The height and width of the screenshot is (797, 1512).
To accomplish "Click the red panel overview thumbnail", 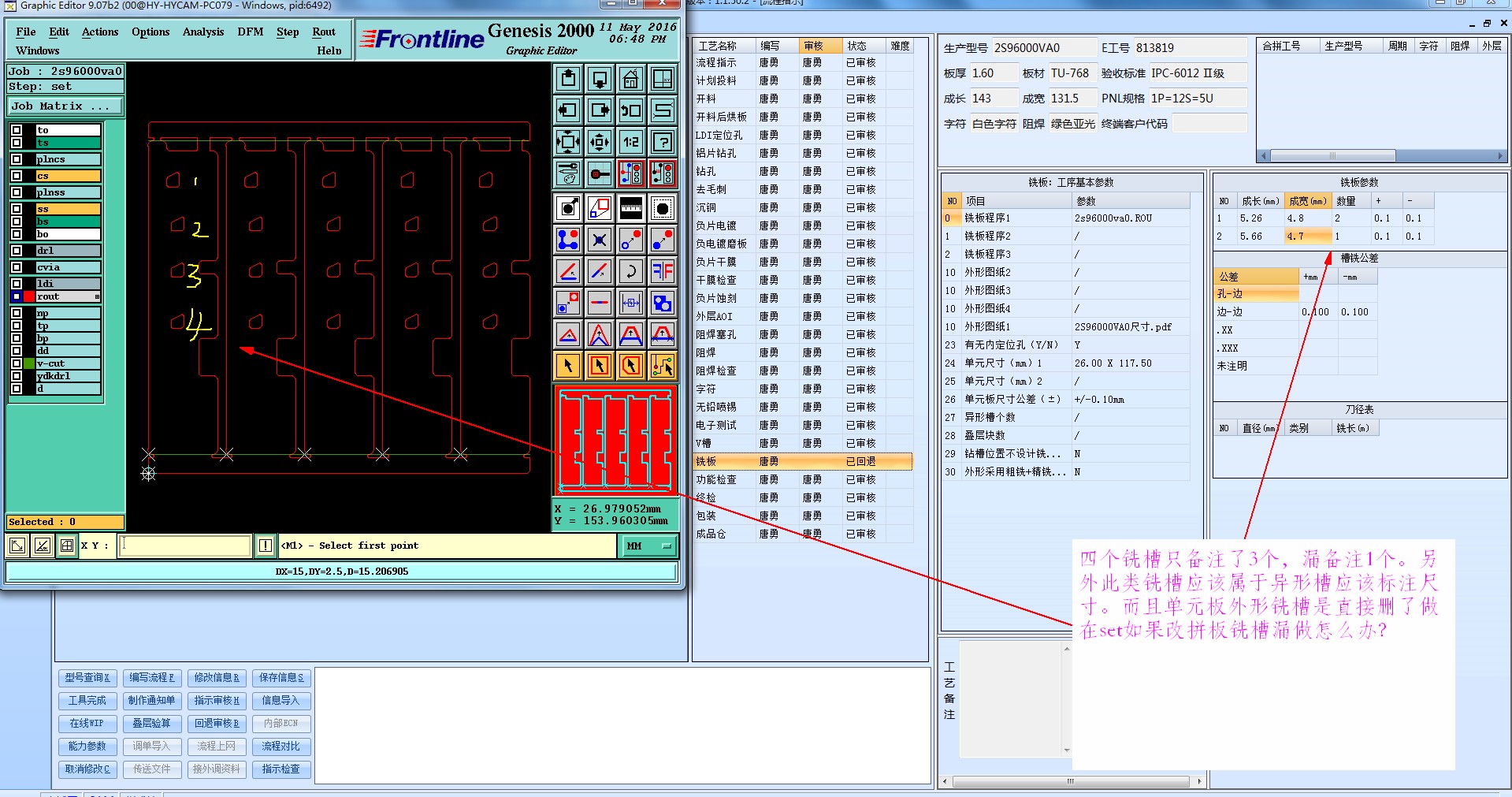I will pos(615,440).
